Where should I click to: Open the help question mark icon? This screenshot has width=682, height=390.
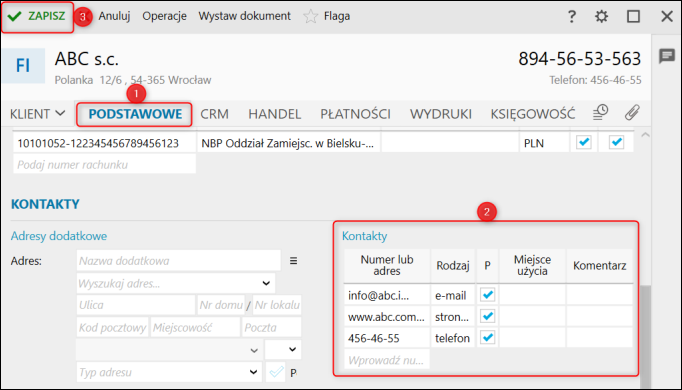(x=572, y=17)
